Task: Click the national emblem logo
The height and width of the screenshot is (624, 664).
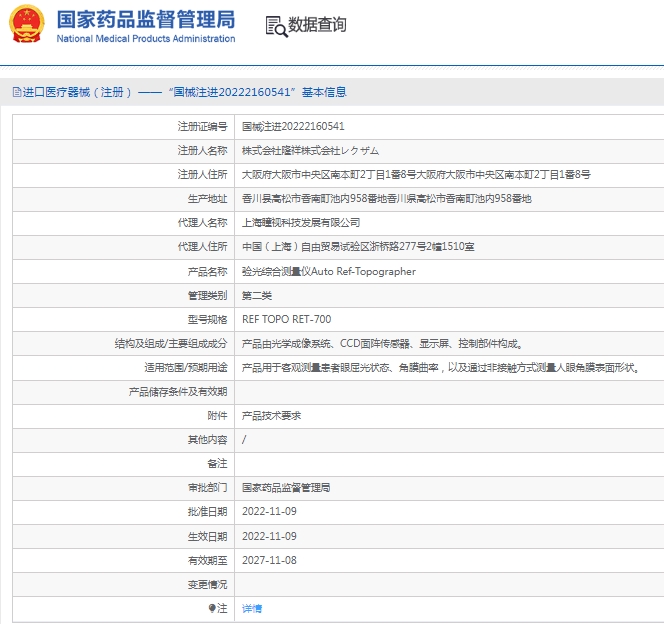Action: tap(27, 24)
